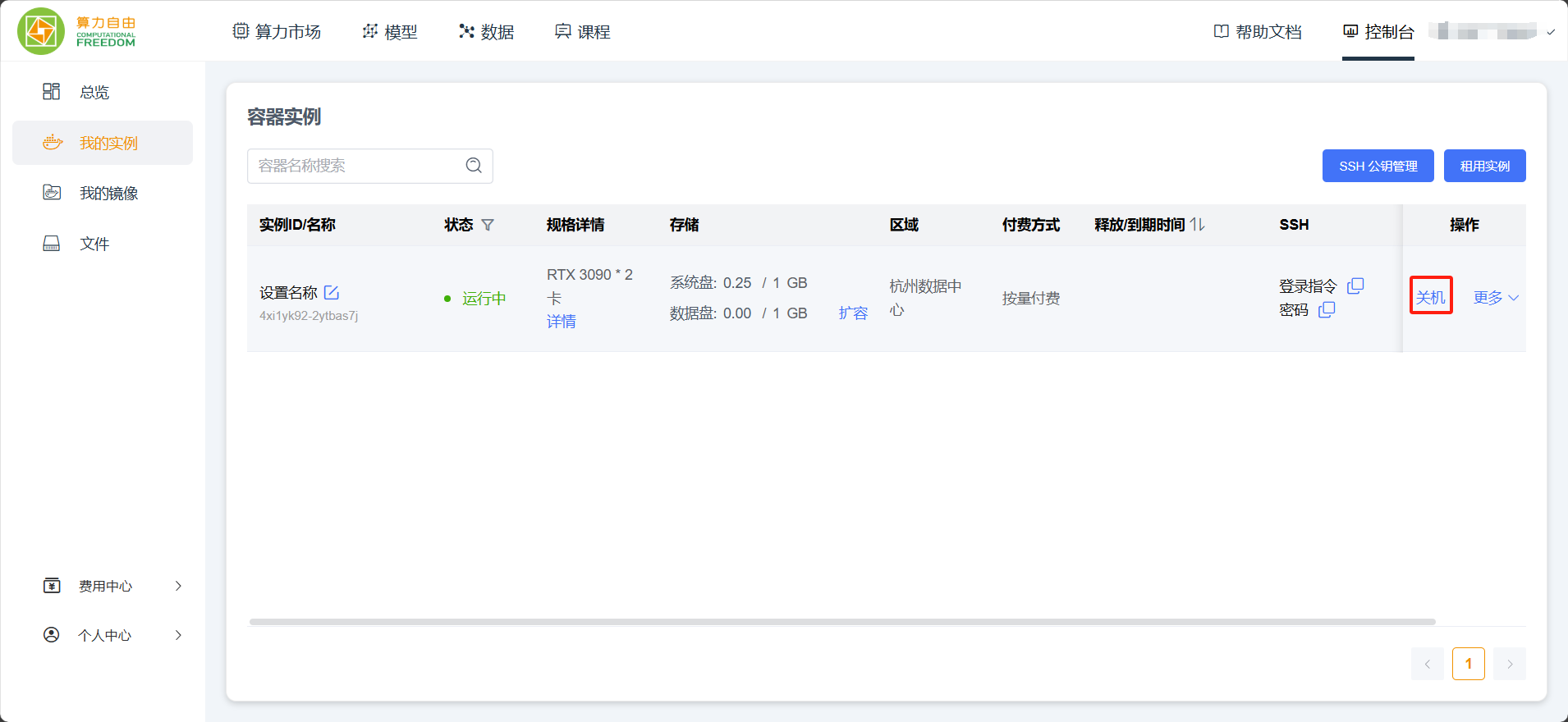Viewport: 1568px width, 722px height.
Task: Go to next page arrow
Action: (1510, 664)
